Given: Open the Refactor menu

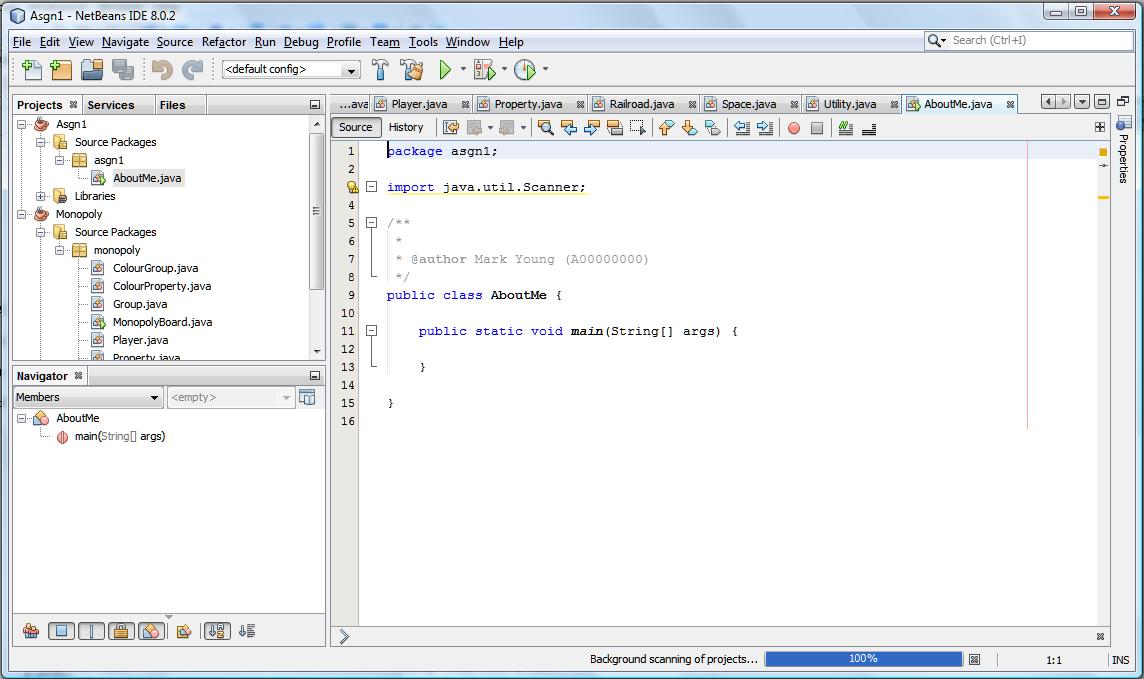Looking at the screenshot, I should pyautogui.click(x=223, y=42).
